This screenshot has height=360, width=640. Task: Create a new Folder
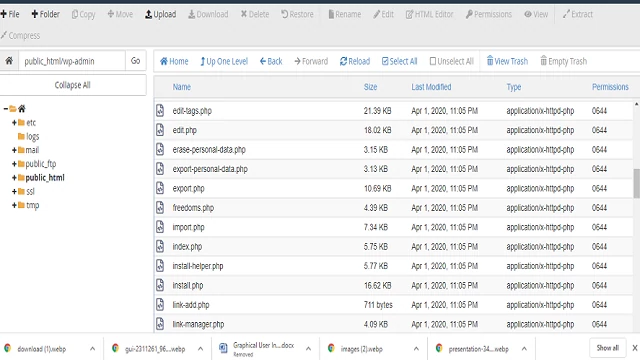point(46,14)
